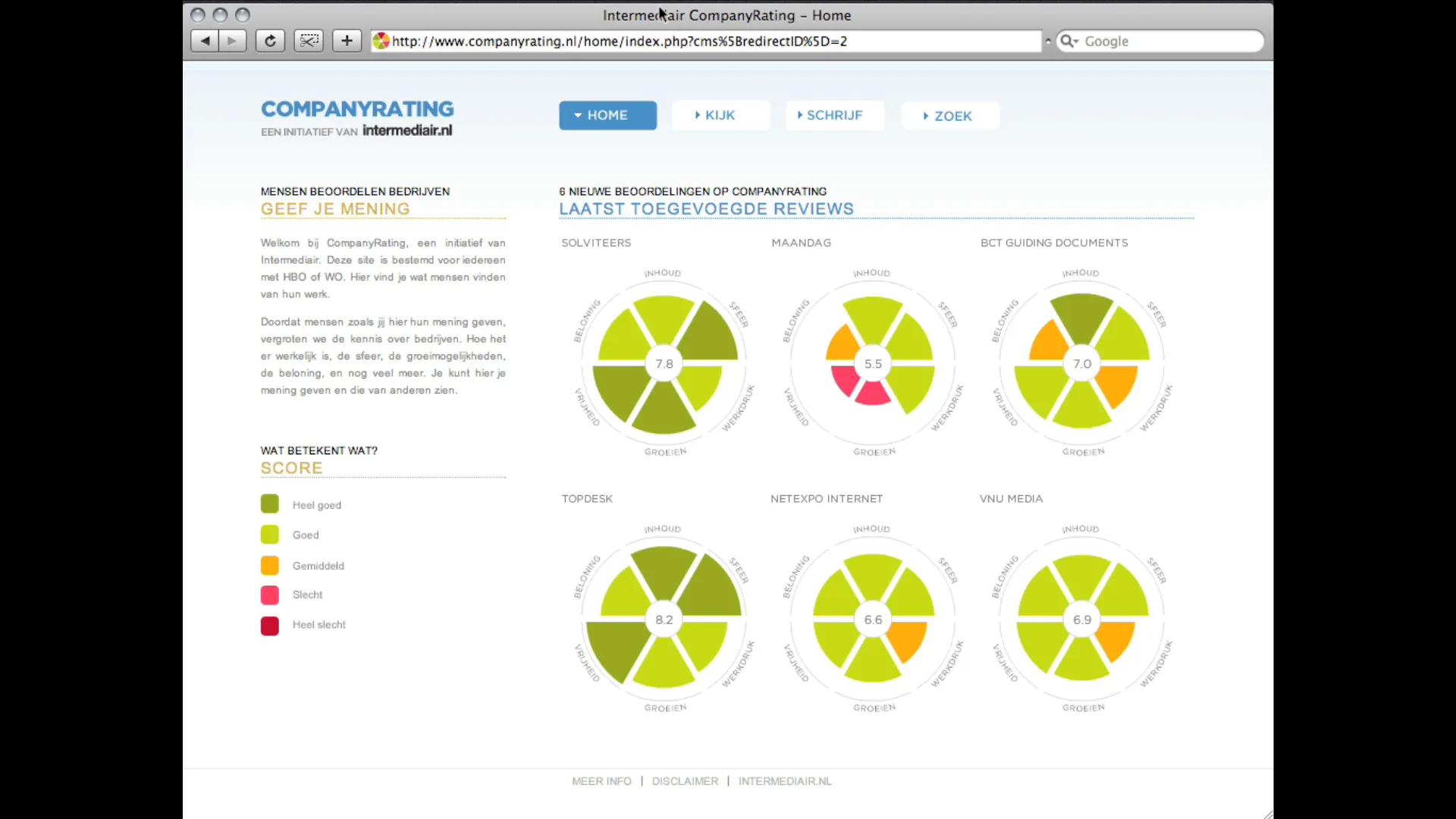Click the browser back arrow button
This screenshot has height=819, width=1456.
click(205, 41)
